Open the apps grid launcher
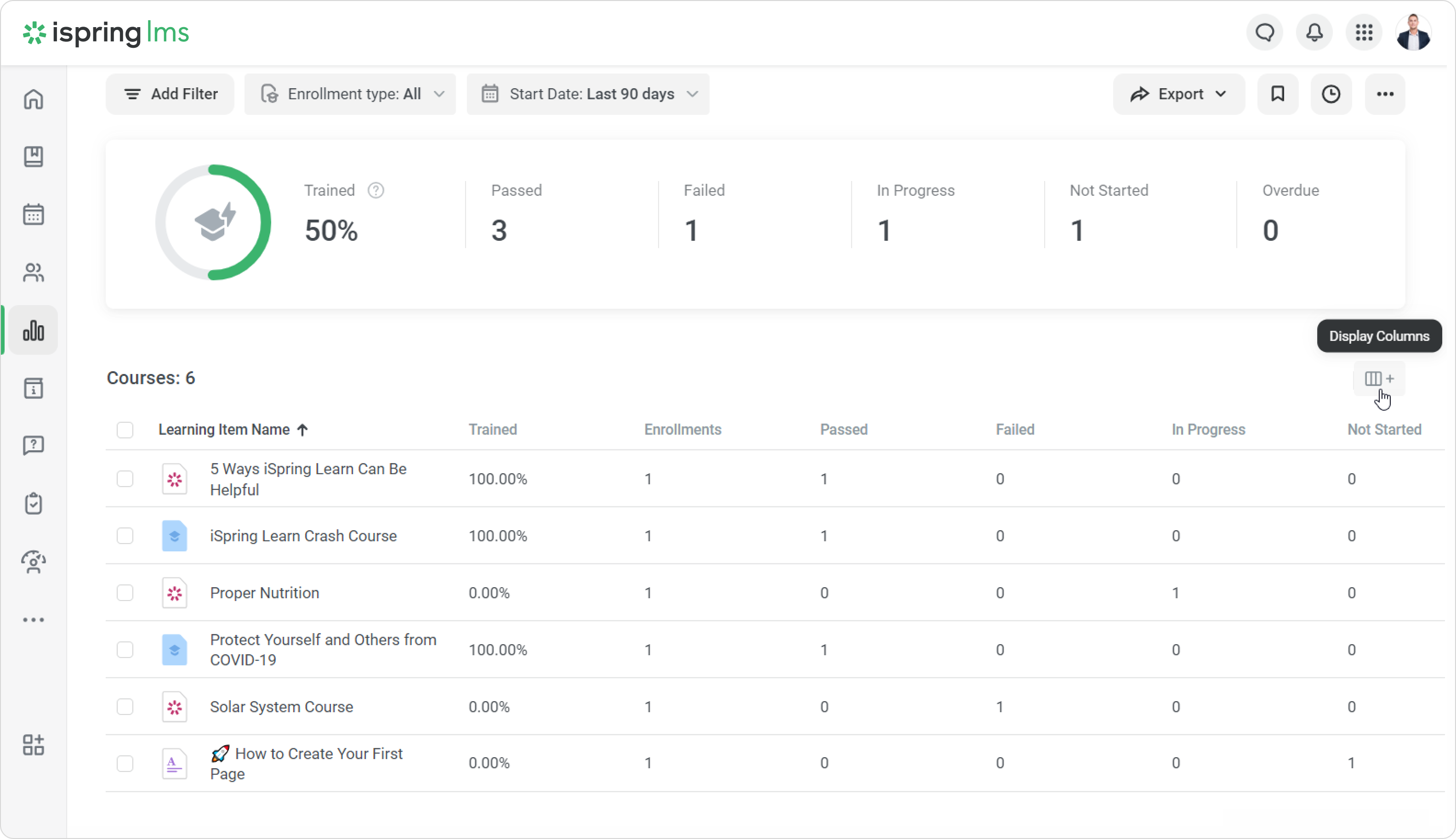This screenshot has width=1456, height=839. (1363, 32)
